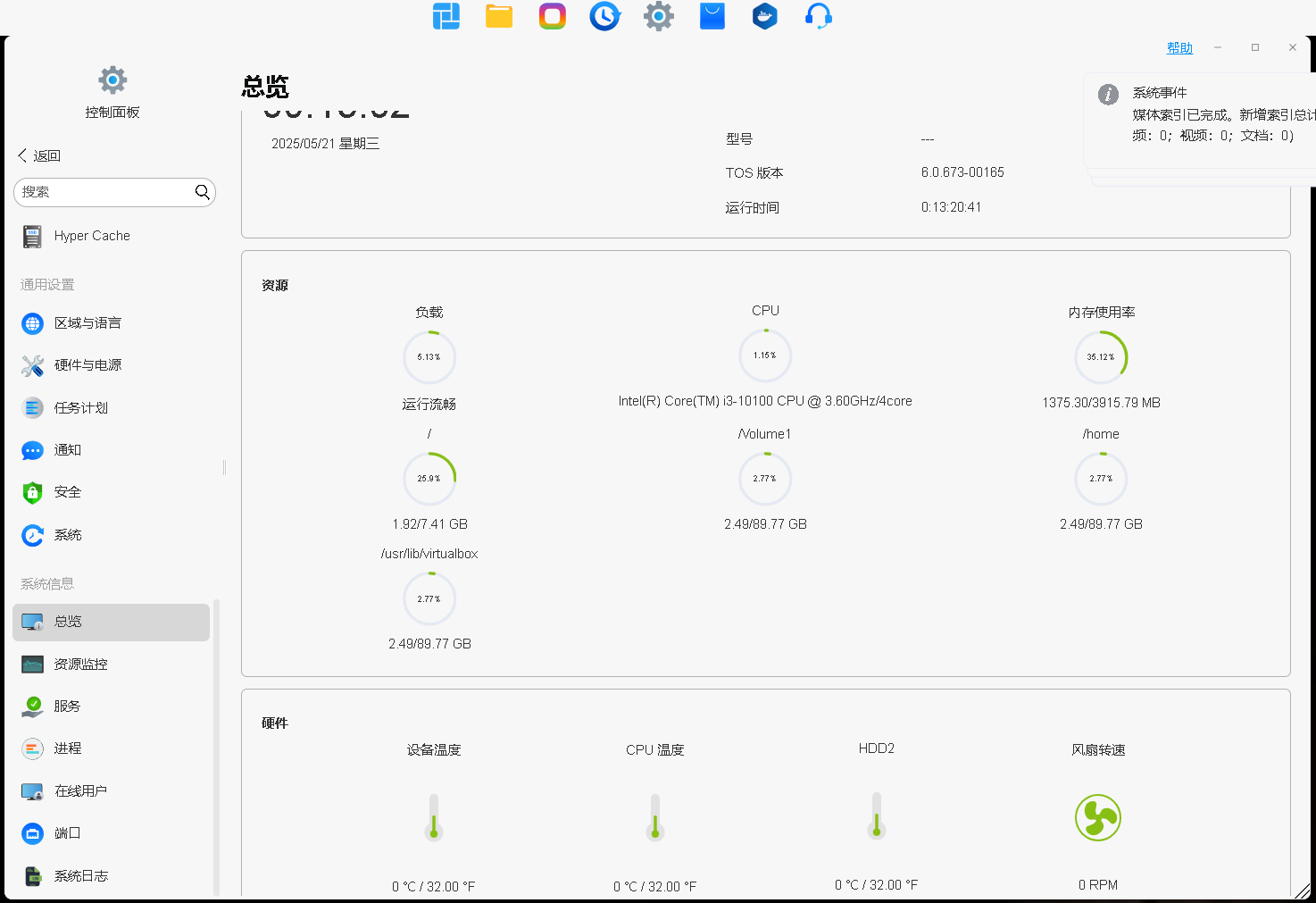Image resolution: width=1316 pixels, height=903 pixels.
Task: Click the /Volume1 usage gauge
Action: tap(765, 478)
